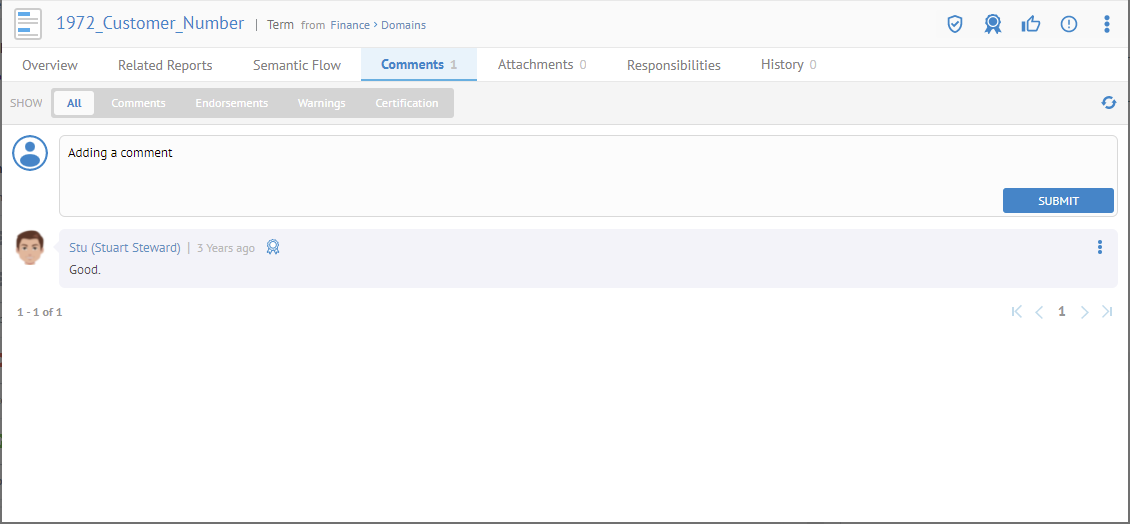This screenshot has height=524, width=1130.
Task: Click the warning exclamation circle icon
Action: click(x=1069, y=24)
